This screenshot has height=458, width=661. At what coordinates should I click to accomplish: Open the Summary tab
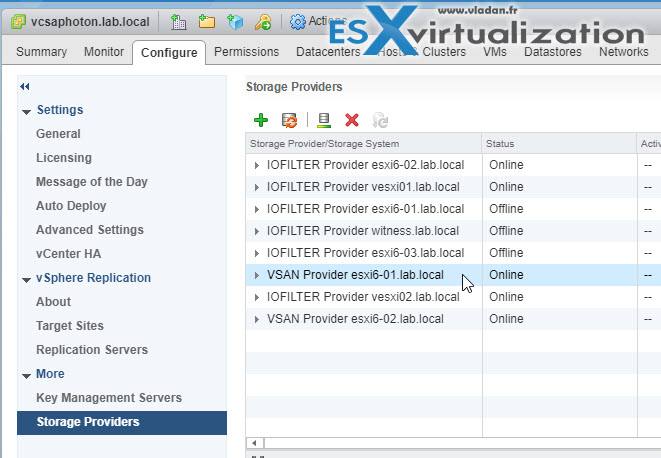(x=41, y=52)
